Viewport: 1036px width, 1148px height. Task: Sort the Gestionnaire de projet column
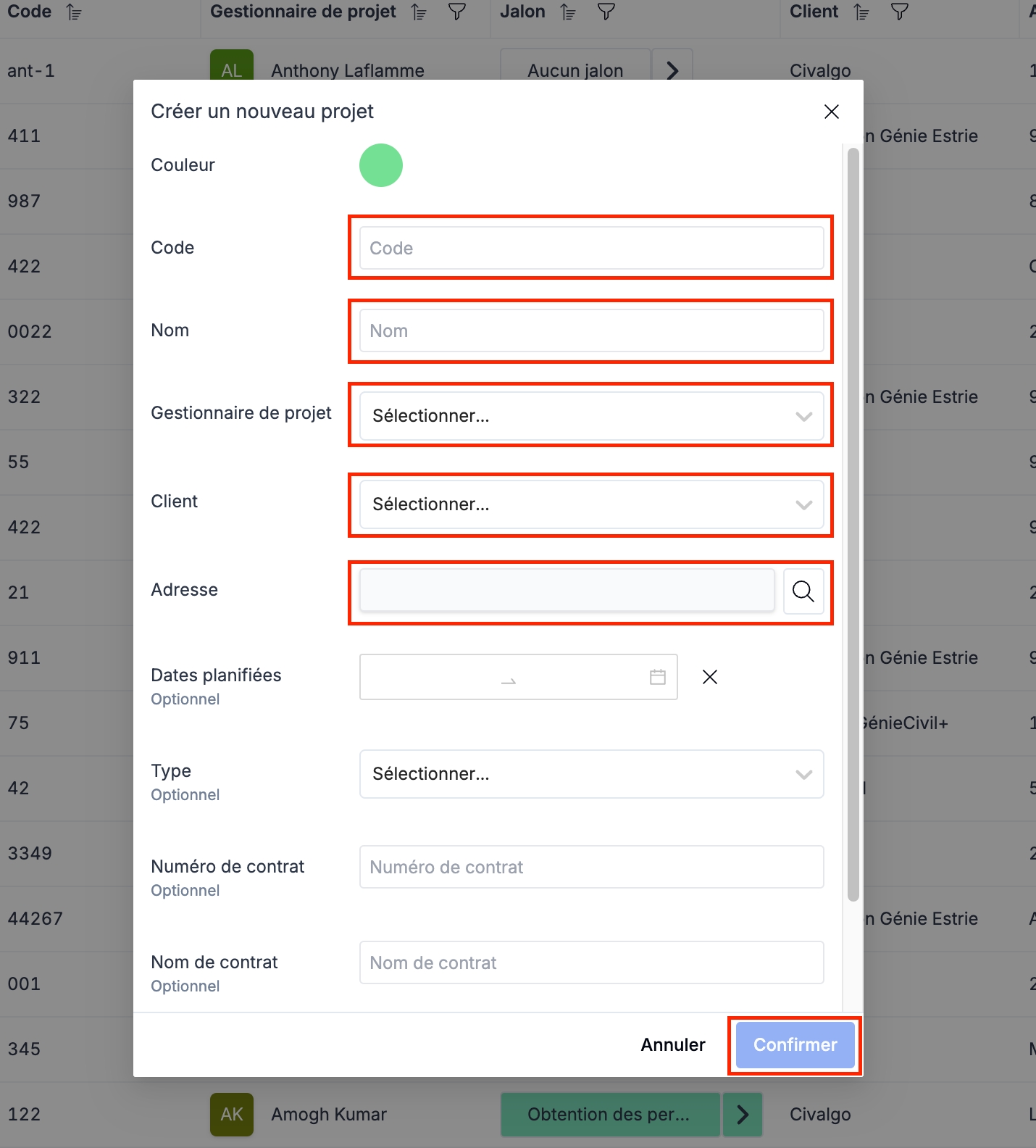tap(419, 12)
